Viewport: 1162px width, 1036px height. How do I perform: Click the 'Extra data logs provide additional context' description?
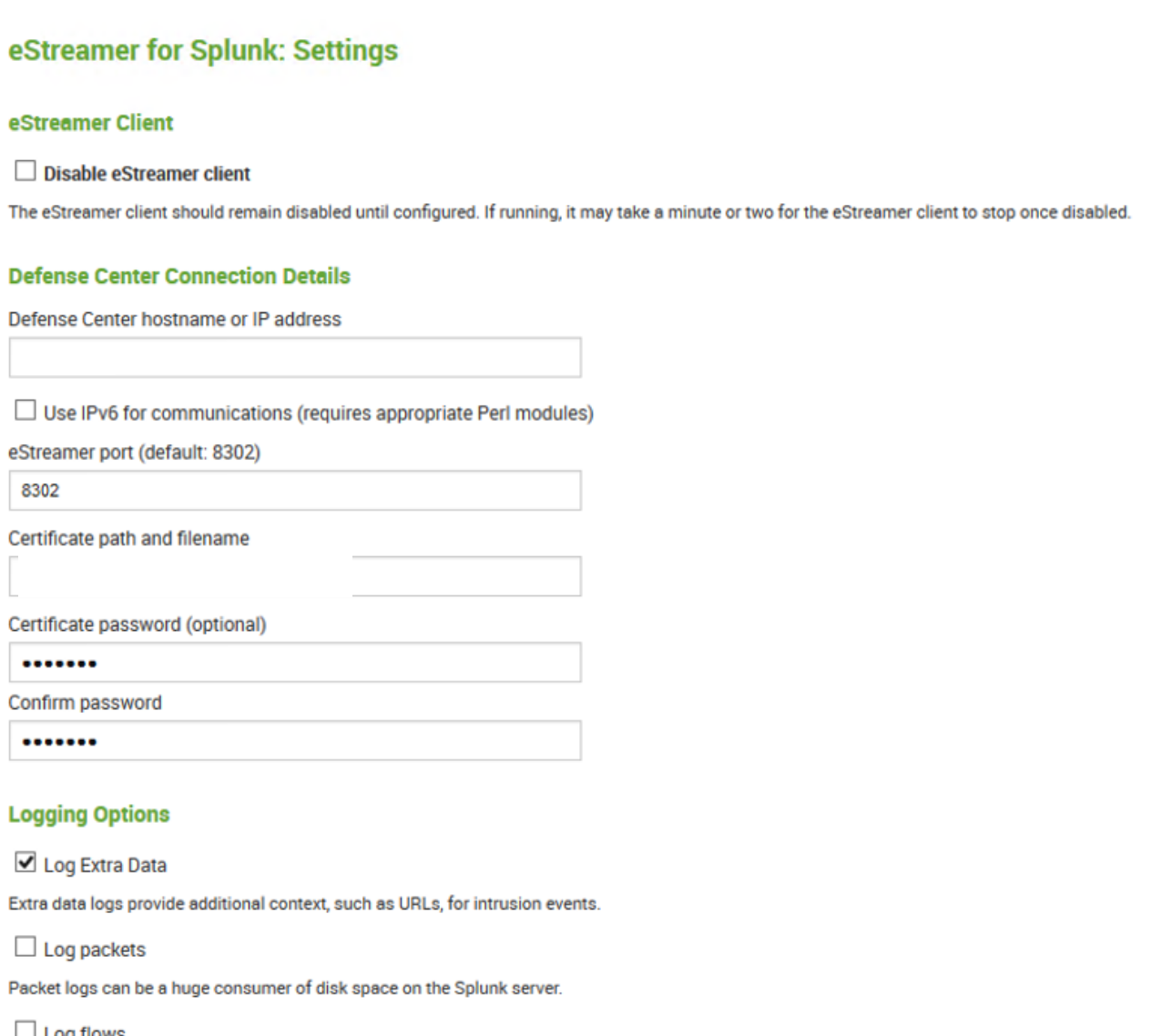point(304,904)
